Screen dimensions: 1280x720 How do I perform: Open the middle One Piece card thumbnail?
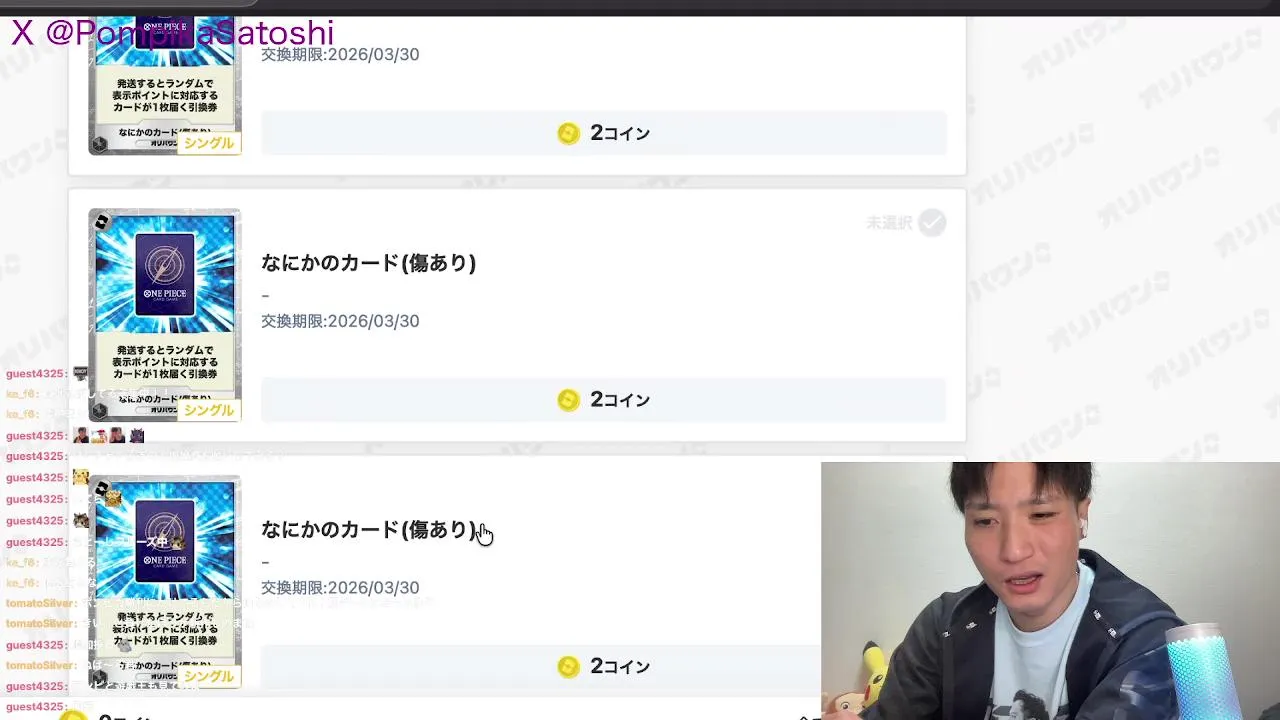[165, 315]
